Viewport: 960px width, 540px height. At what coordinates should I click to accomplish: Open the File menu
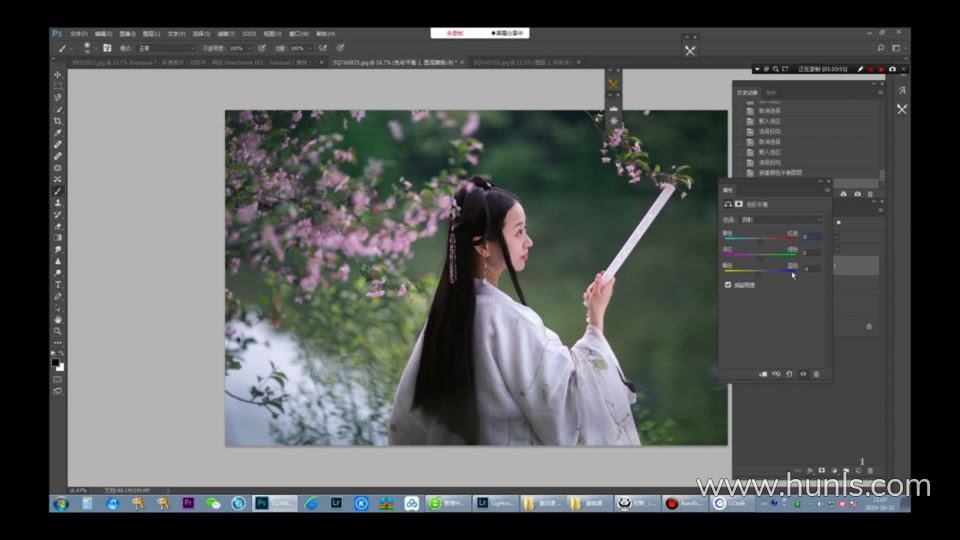point(77,33)
